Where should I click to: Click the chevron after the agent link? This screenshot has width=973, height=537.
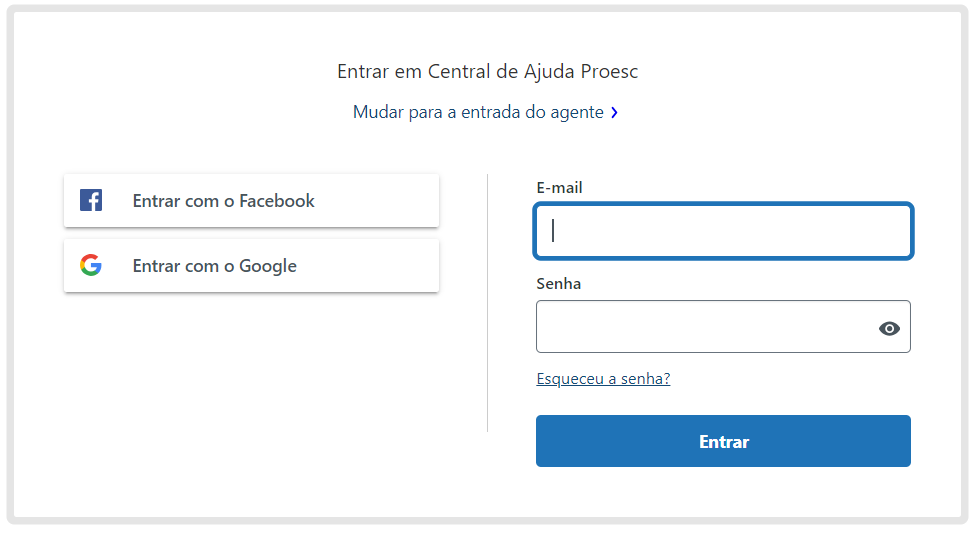point(614,112)
